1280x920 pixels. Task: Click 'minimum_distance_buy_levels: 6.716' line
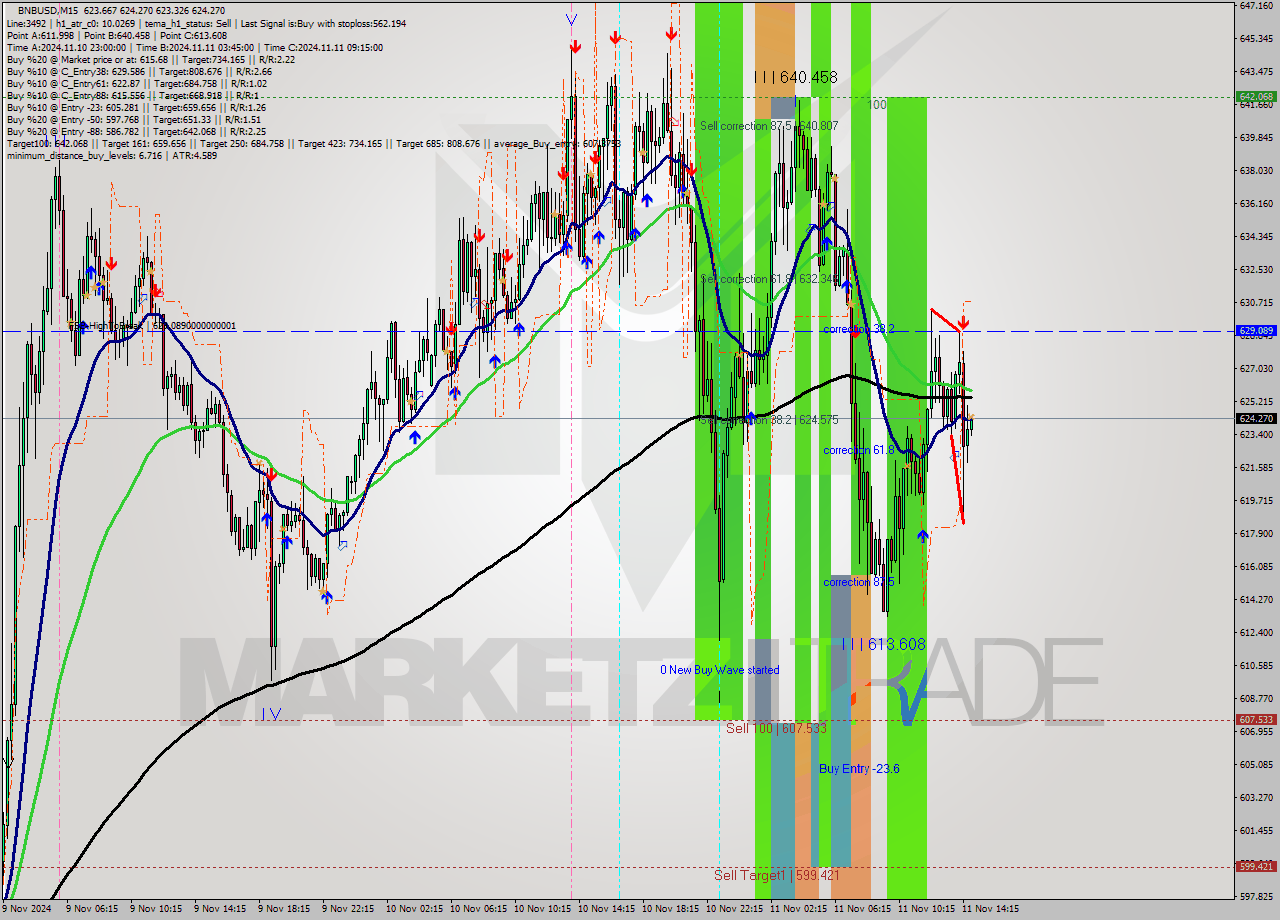click(x=112, y=155)
